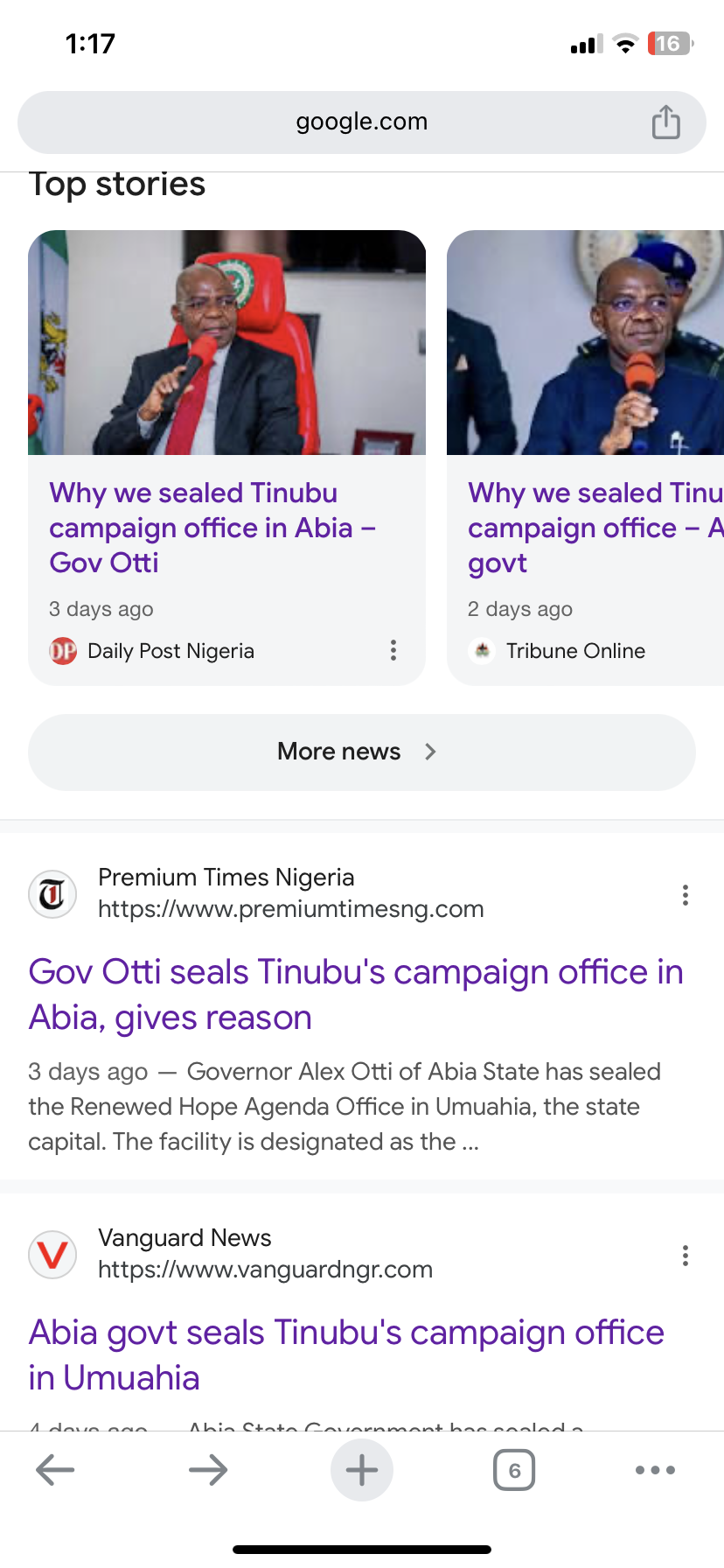Open the Daily Post Otti story thumbnail
Image resolution: width=724 pixels, height=1568 pixels.
(x=226, y=343)
